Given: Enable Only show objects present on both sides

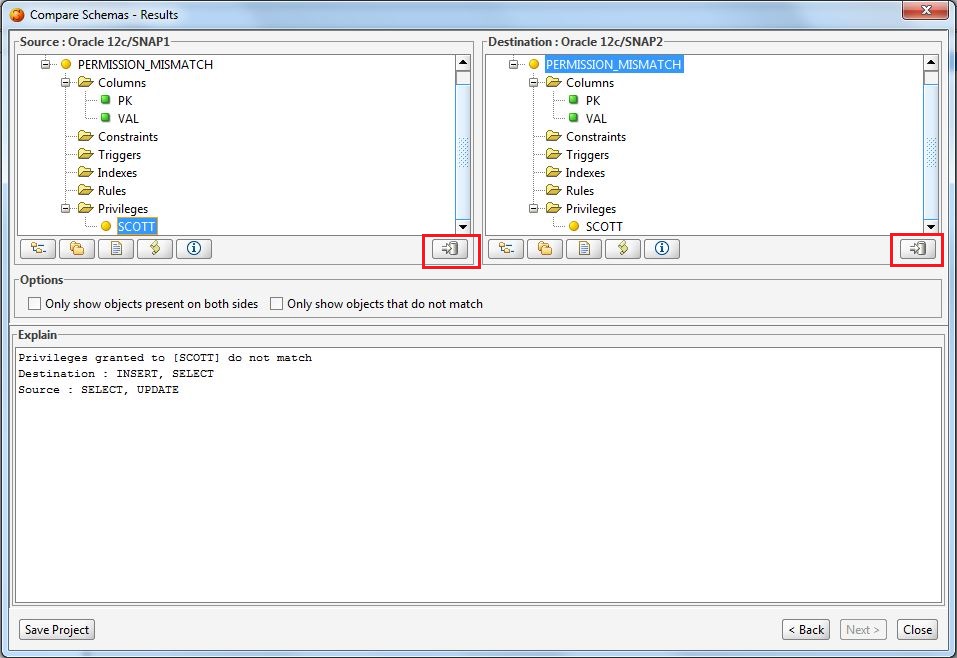Looking at the screenshot, I should [x=35, y=303].
